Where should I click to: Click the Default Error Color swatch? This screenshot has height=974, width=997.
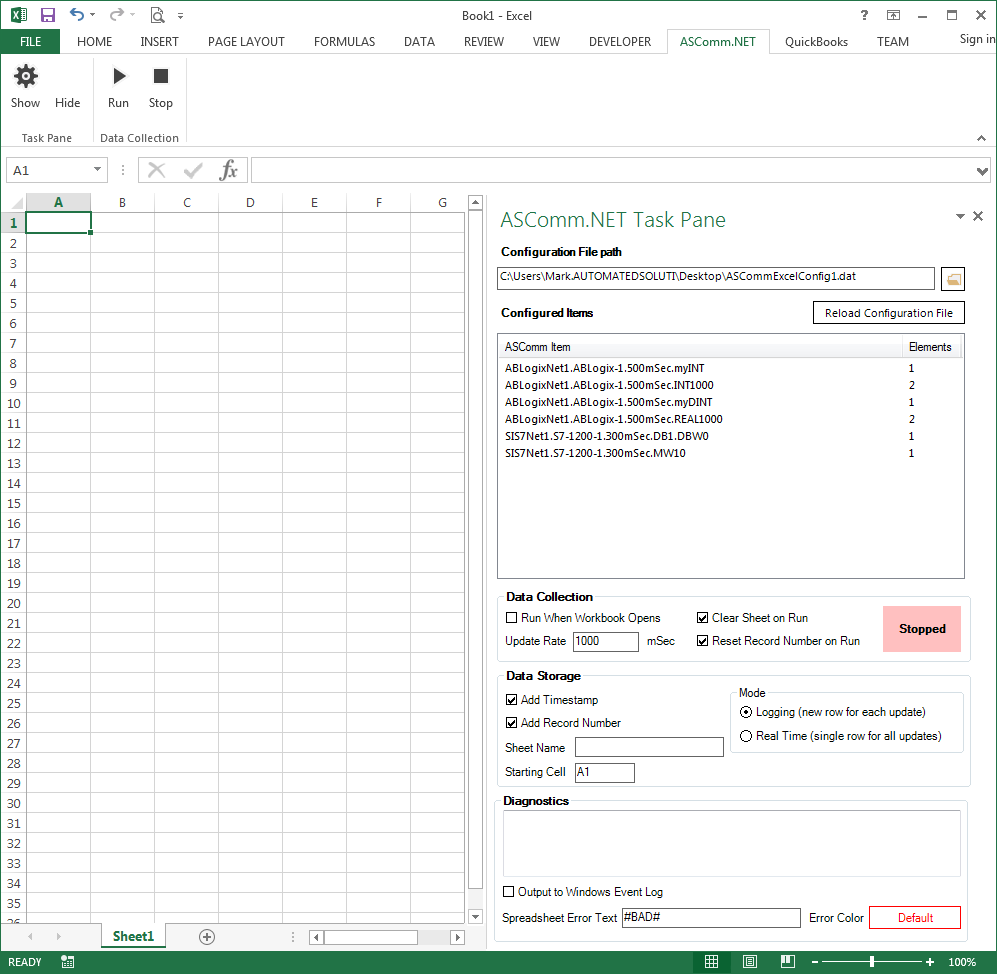click(x=914, y=917)
